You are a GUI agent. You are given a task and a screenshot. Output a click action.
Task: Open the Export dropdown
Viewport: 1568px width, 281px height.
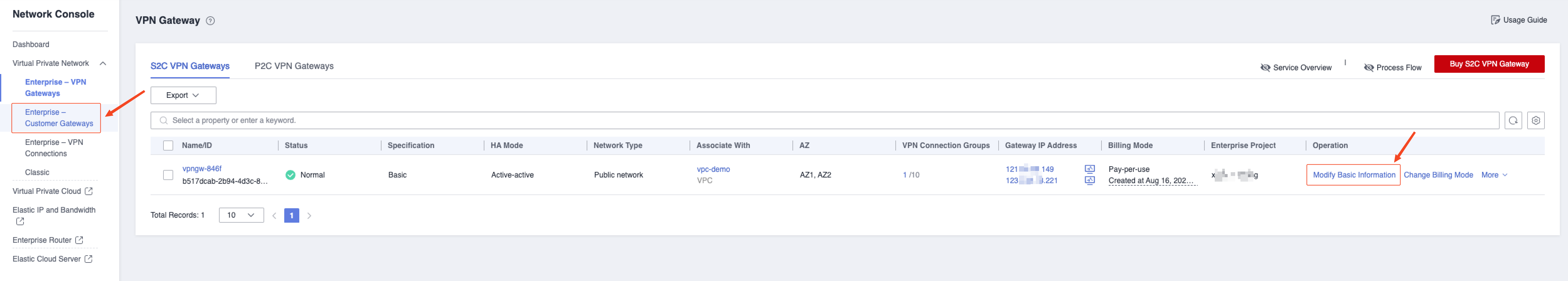tap(183, 95)
